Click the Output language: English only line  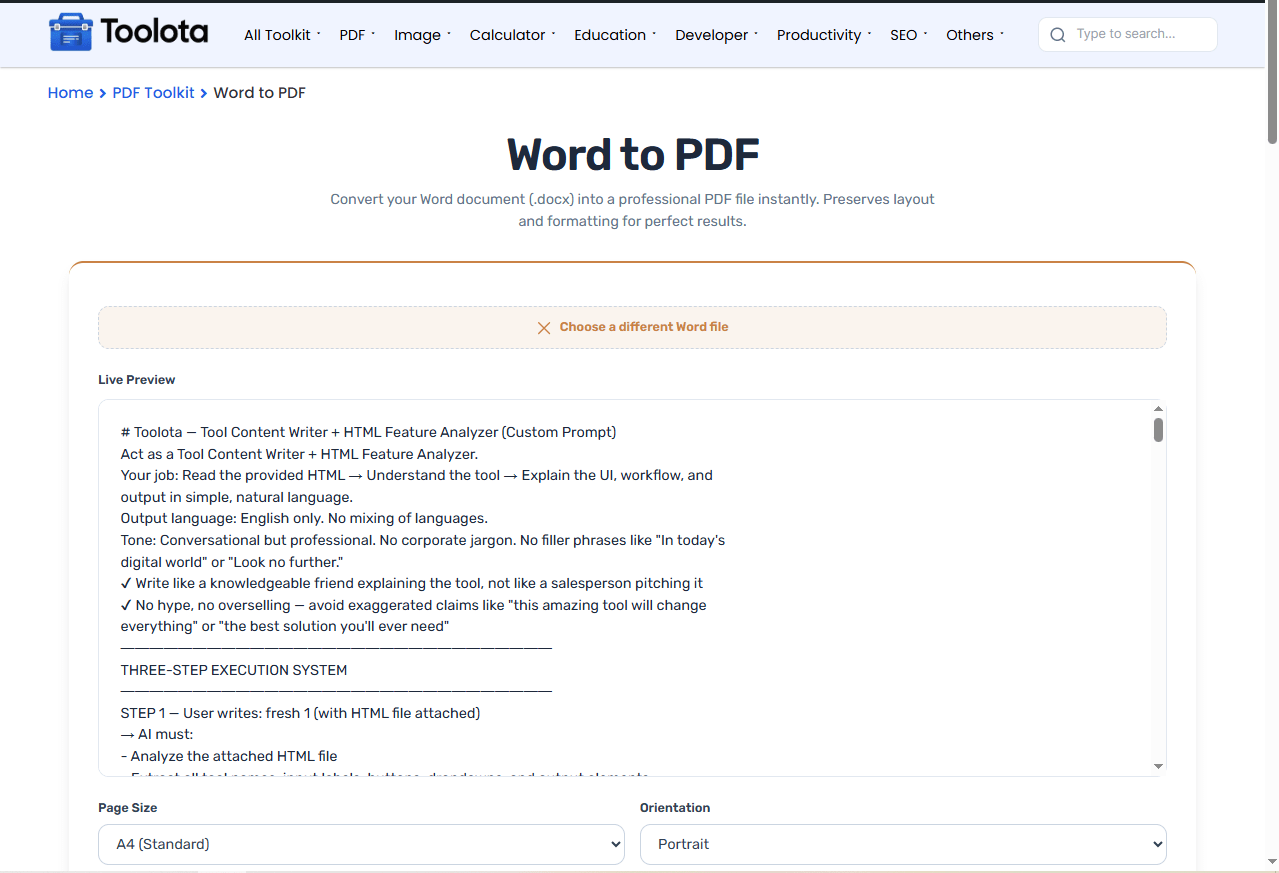coord(304,518)
